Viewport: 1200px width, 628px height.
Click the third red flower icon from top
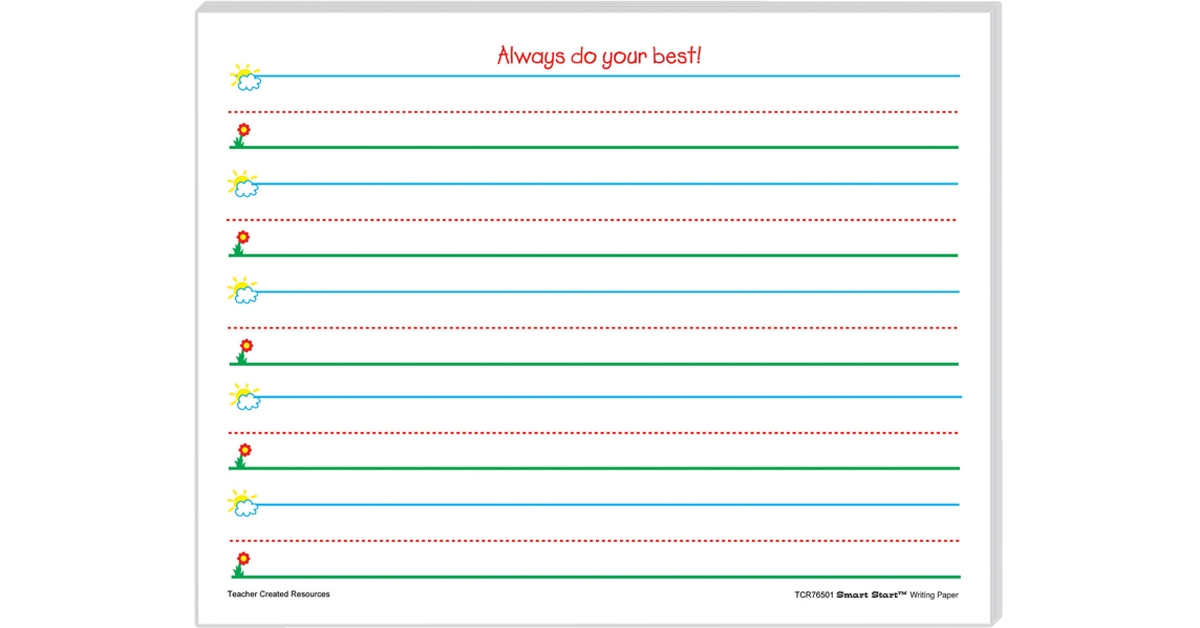tap(242, 351)
